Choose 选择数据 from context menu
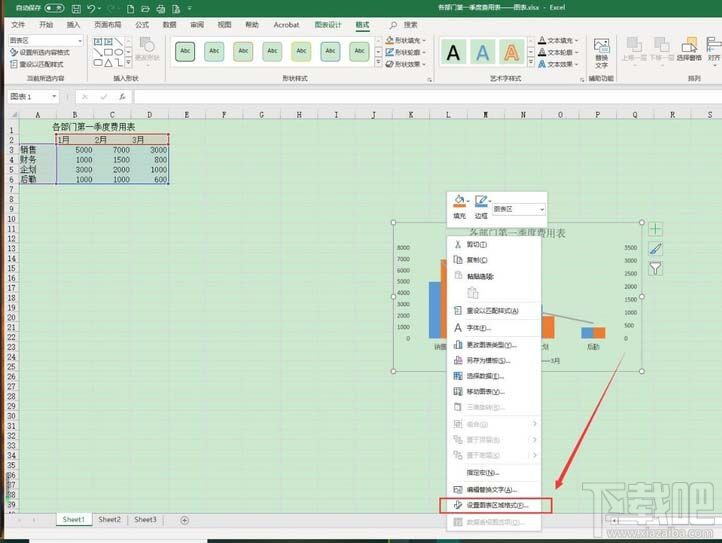Image resolution: width=722 pixels, height=543 pixels. pos(493,376)
